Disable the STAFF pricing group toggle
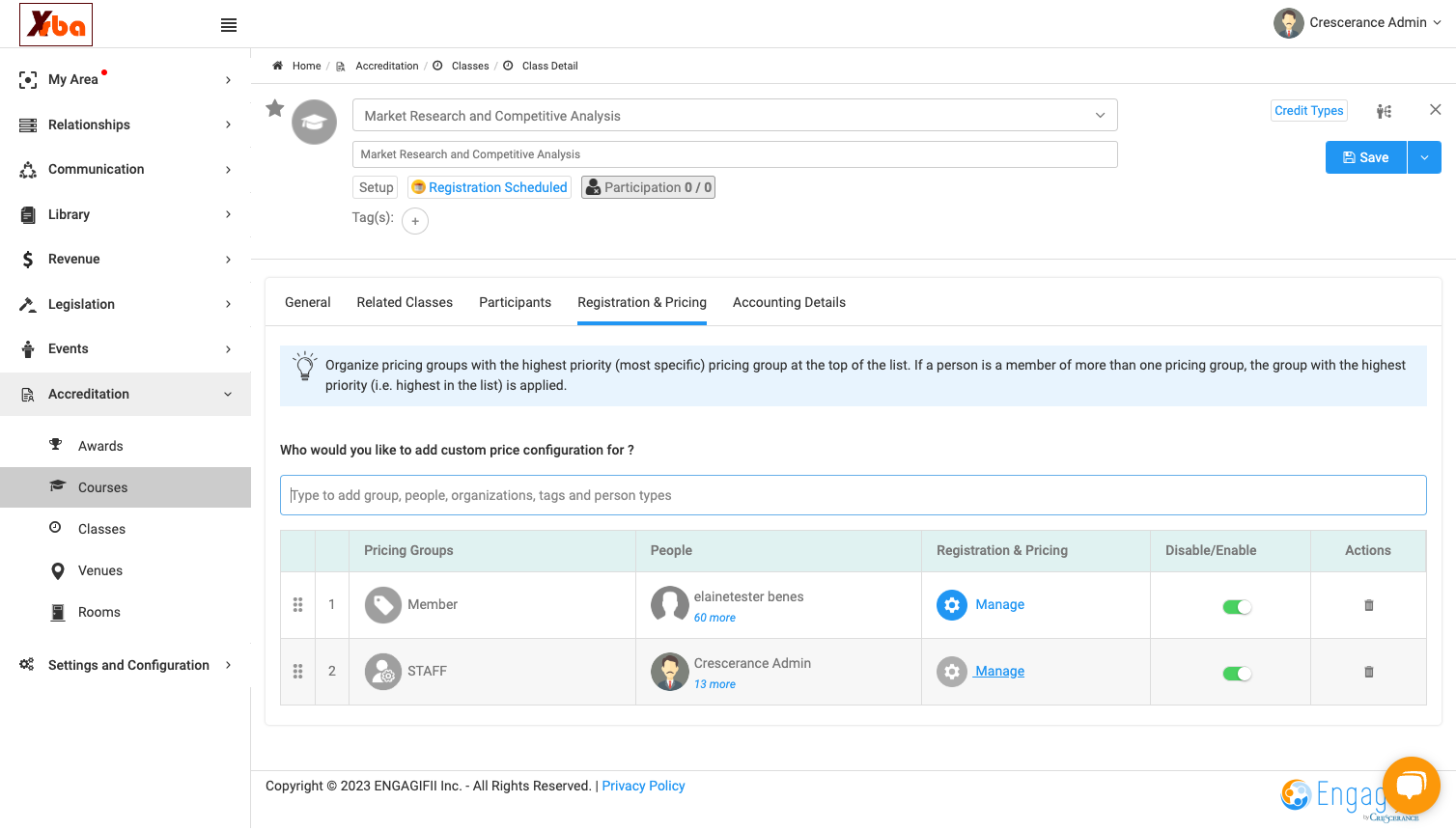This screenshot has height=830, width=1456. pos(1237,674)
